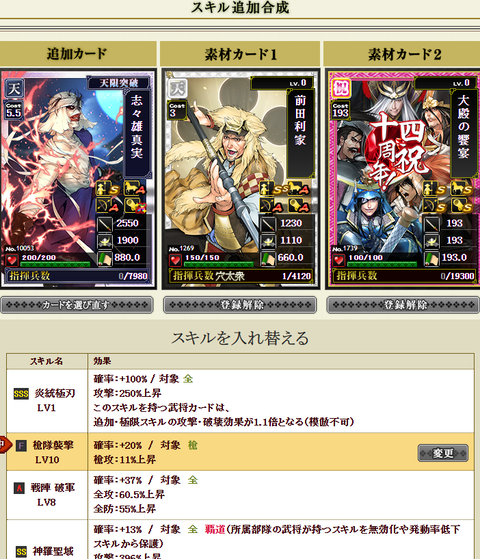Image resolution: width=480 pixels, height=559 pixels.
Task: Select the 炎統極刃 LV1 skill row
Action: click(240, 401)
